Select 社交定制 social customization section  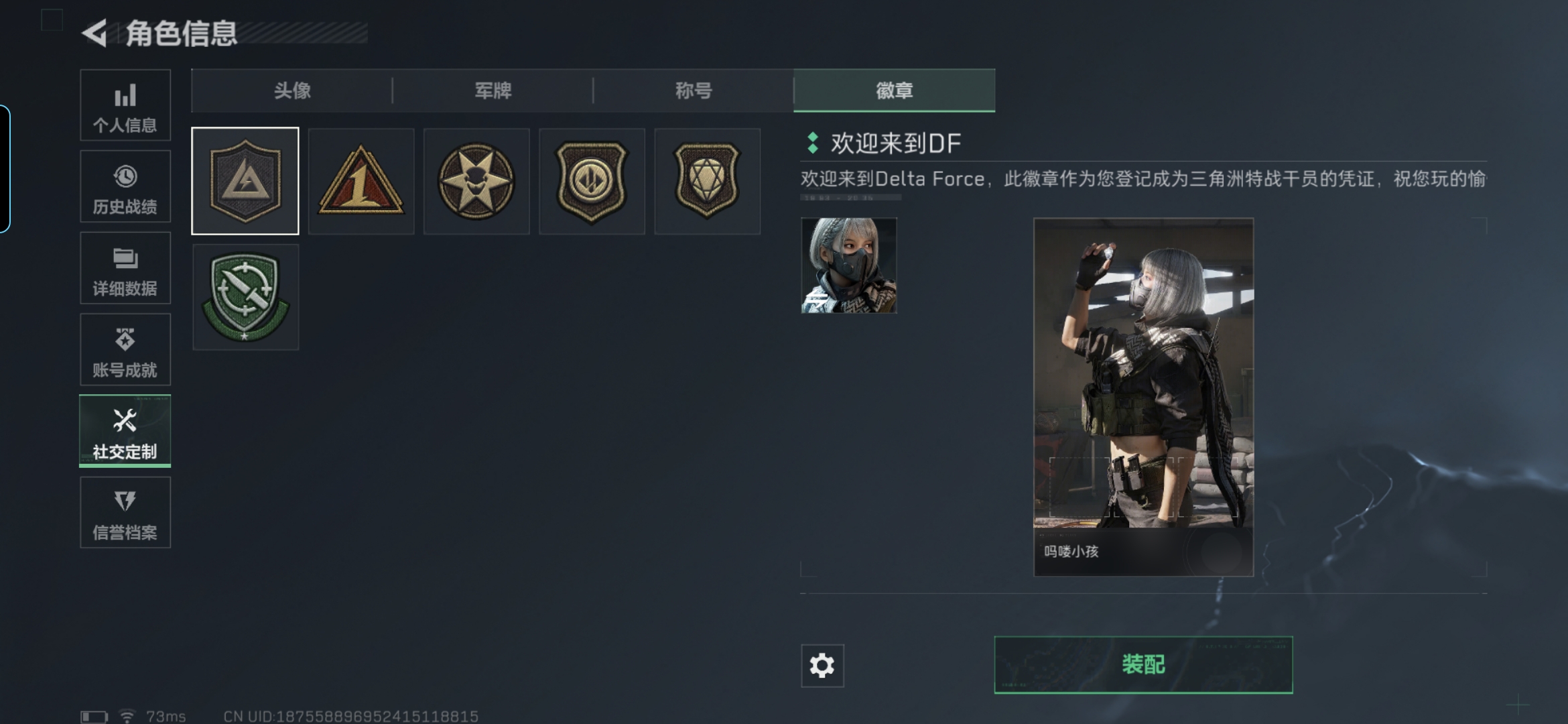pyautogui.click(x=125, y=431)
